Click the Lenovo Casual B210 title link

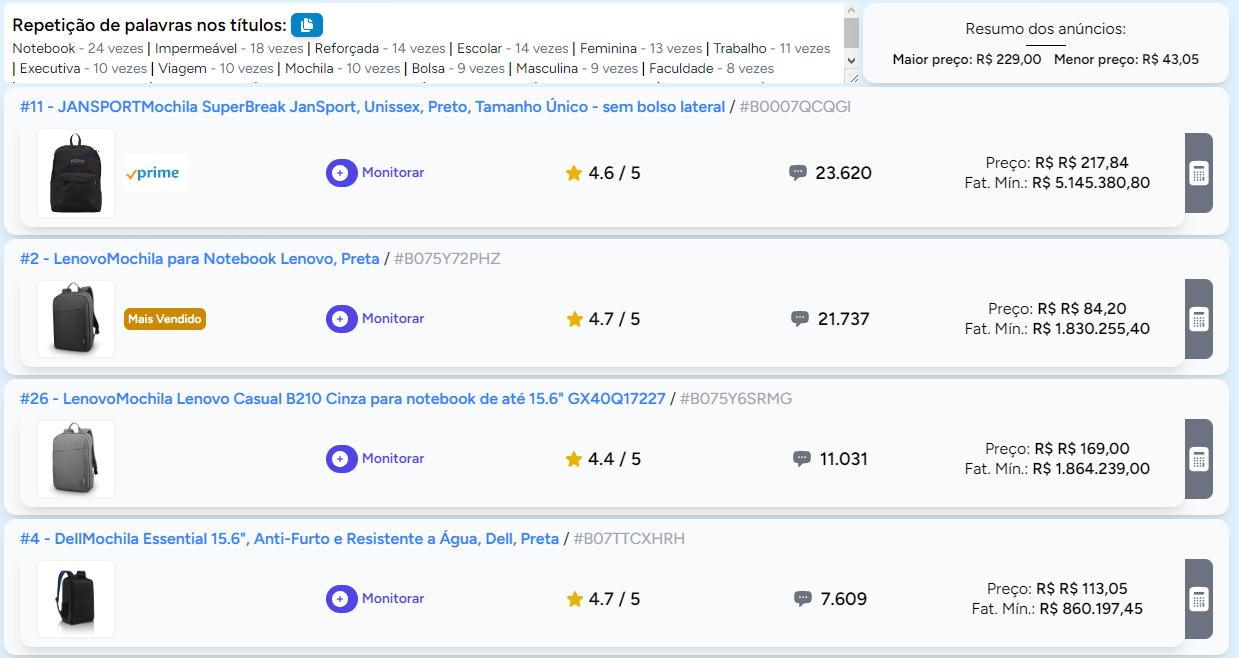(x=343, y=399)
